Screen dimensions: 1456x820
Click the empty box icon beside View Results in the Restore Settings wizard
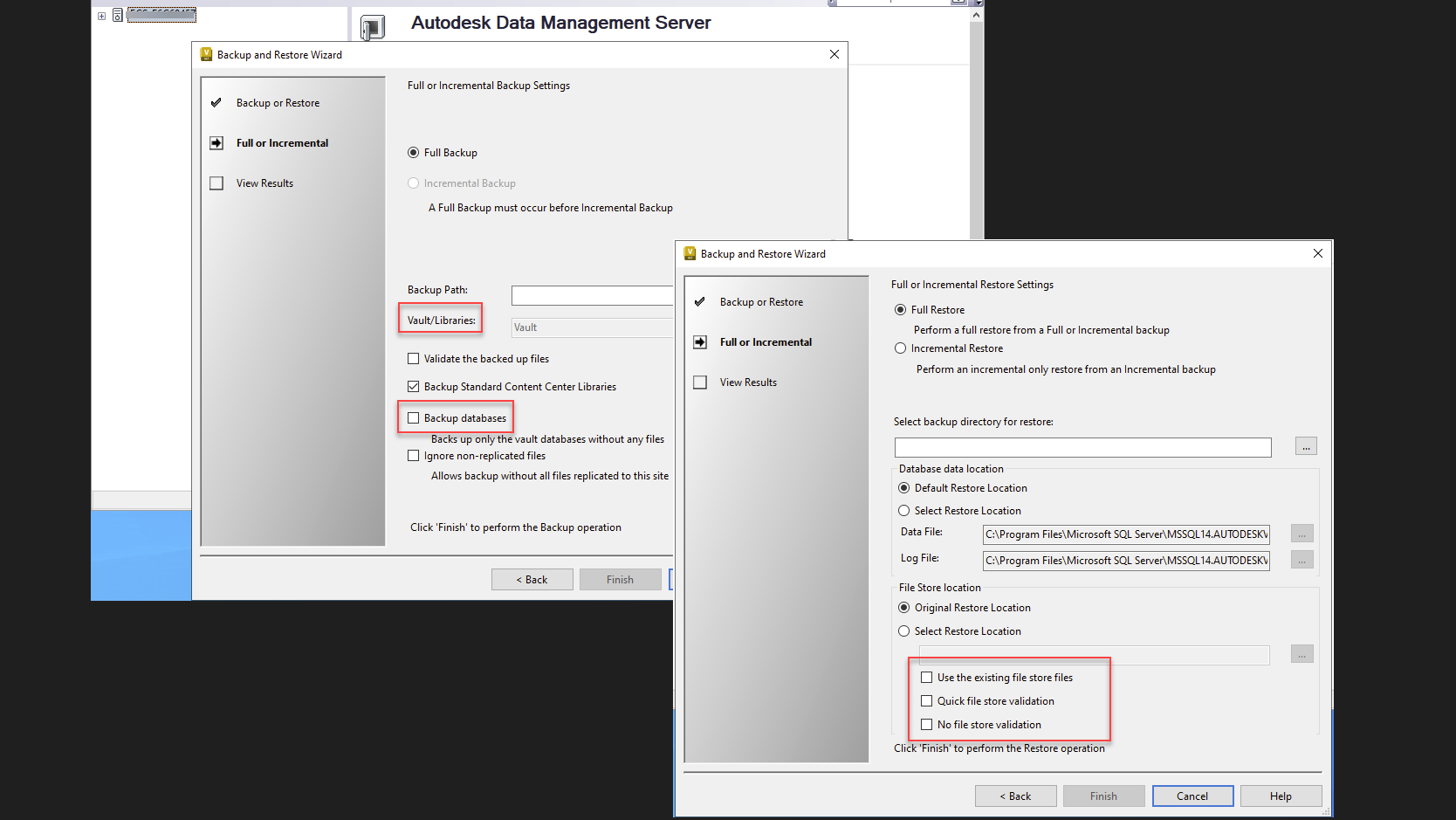700,382
